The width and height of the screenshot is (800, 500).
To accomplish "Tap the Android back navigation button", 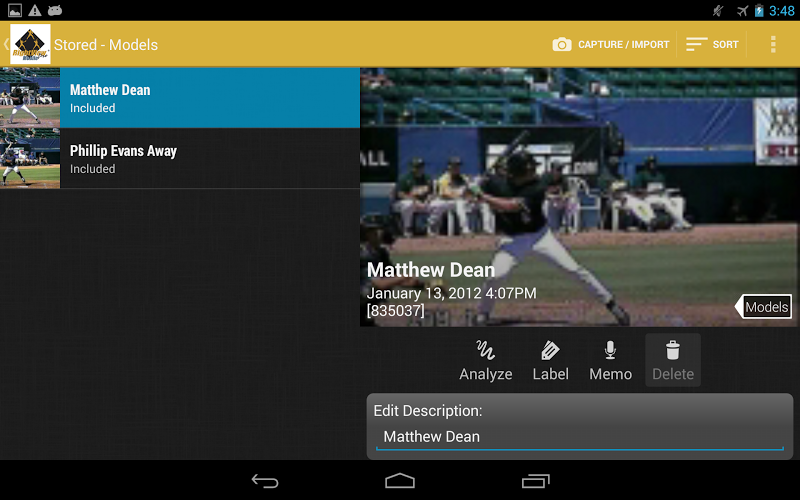I will tap(265, 481).
